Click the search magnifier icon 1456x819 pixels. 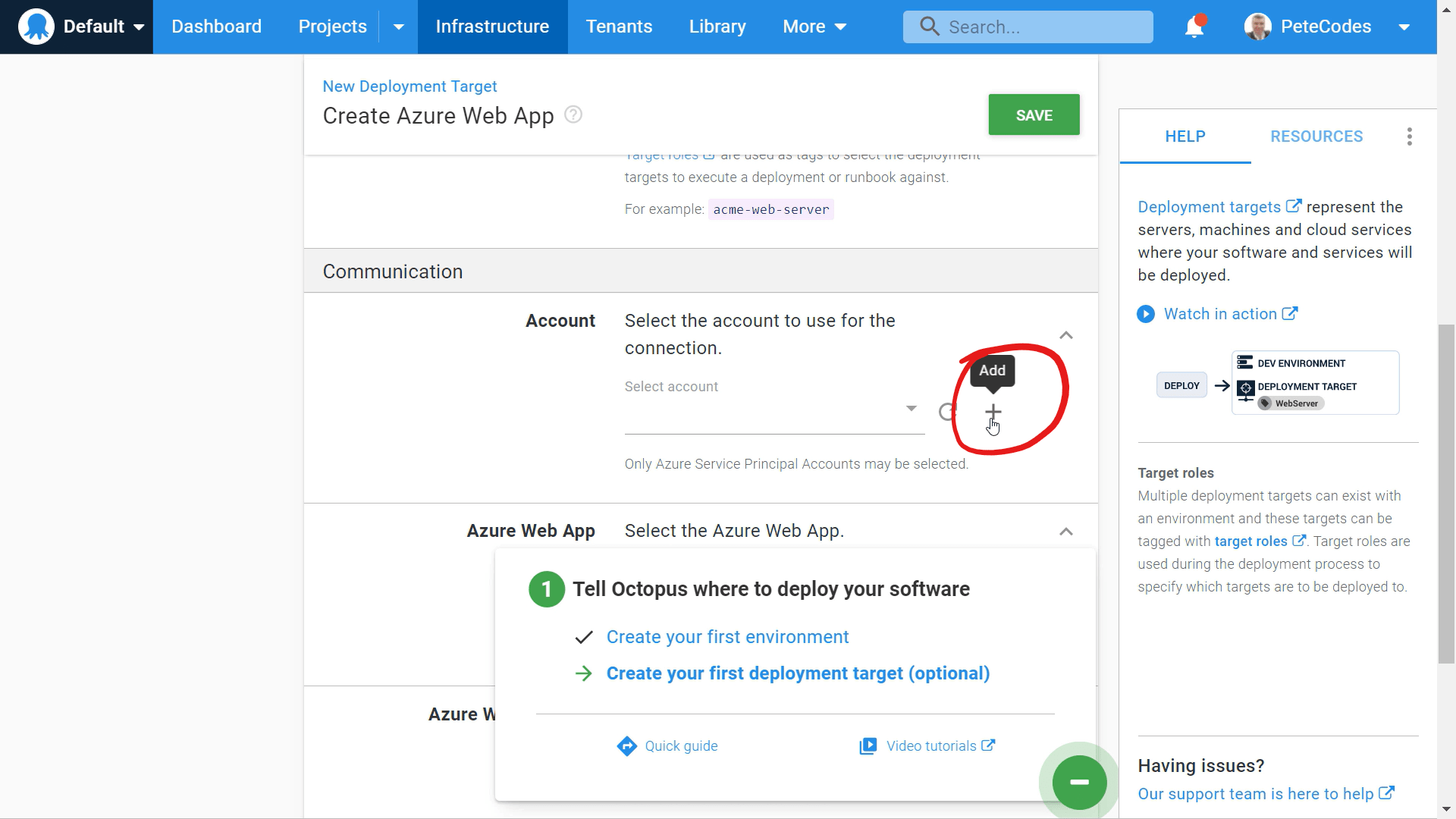click(929, 27)
